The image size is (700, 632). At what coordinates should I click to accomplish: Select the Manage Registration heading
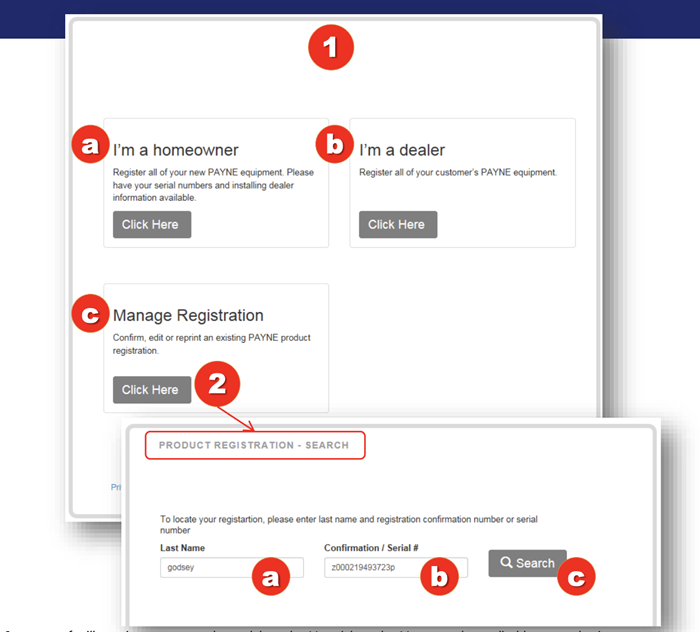coord(188,315)
